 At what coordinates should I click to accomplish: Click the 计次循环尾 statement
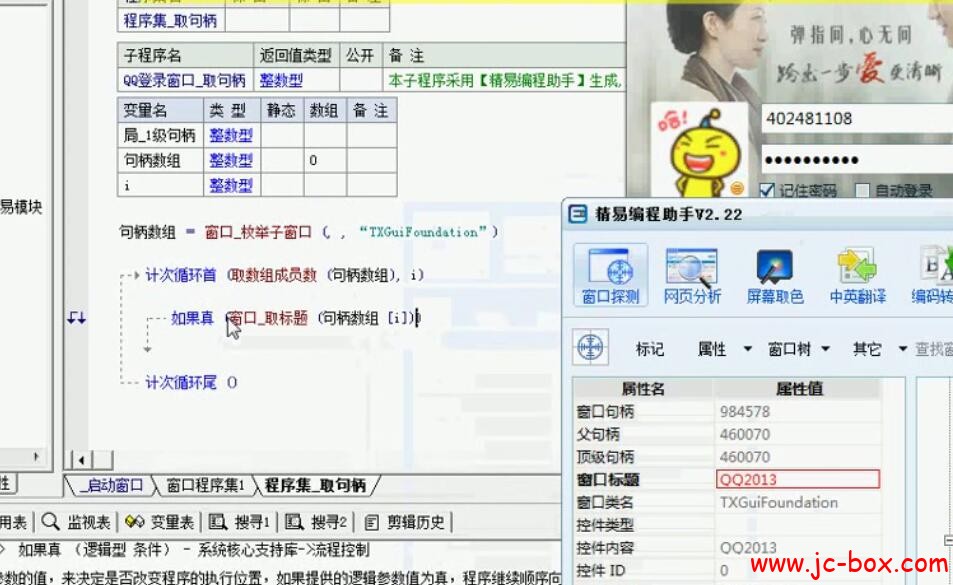click(181, 382)
